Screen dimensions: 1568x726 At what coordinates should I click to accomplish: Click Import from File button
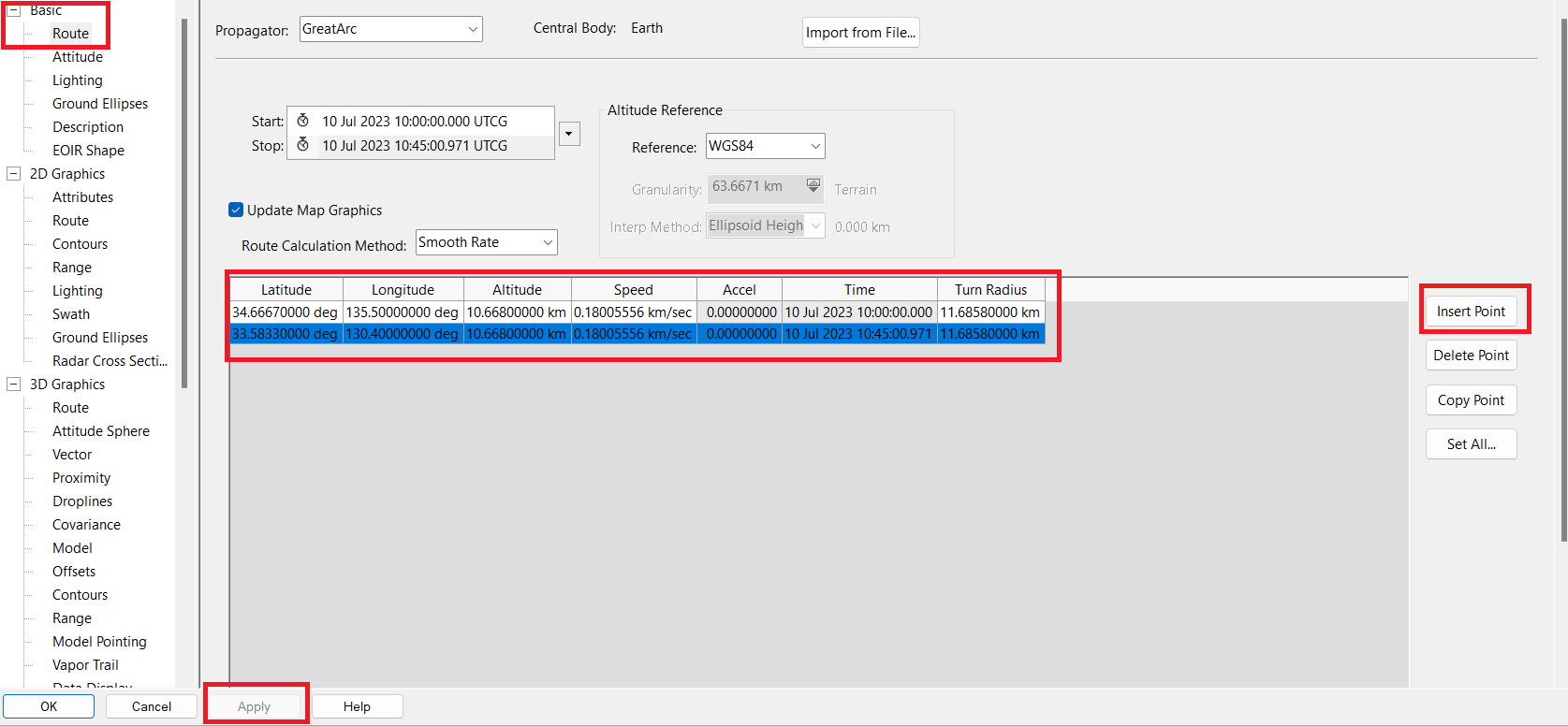860,33
